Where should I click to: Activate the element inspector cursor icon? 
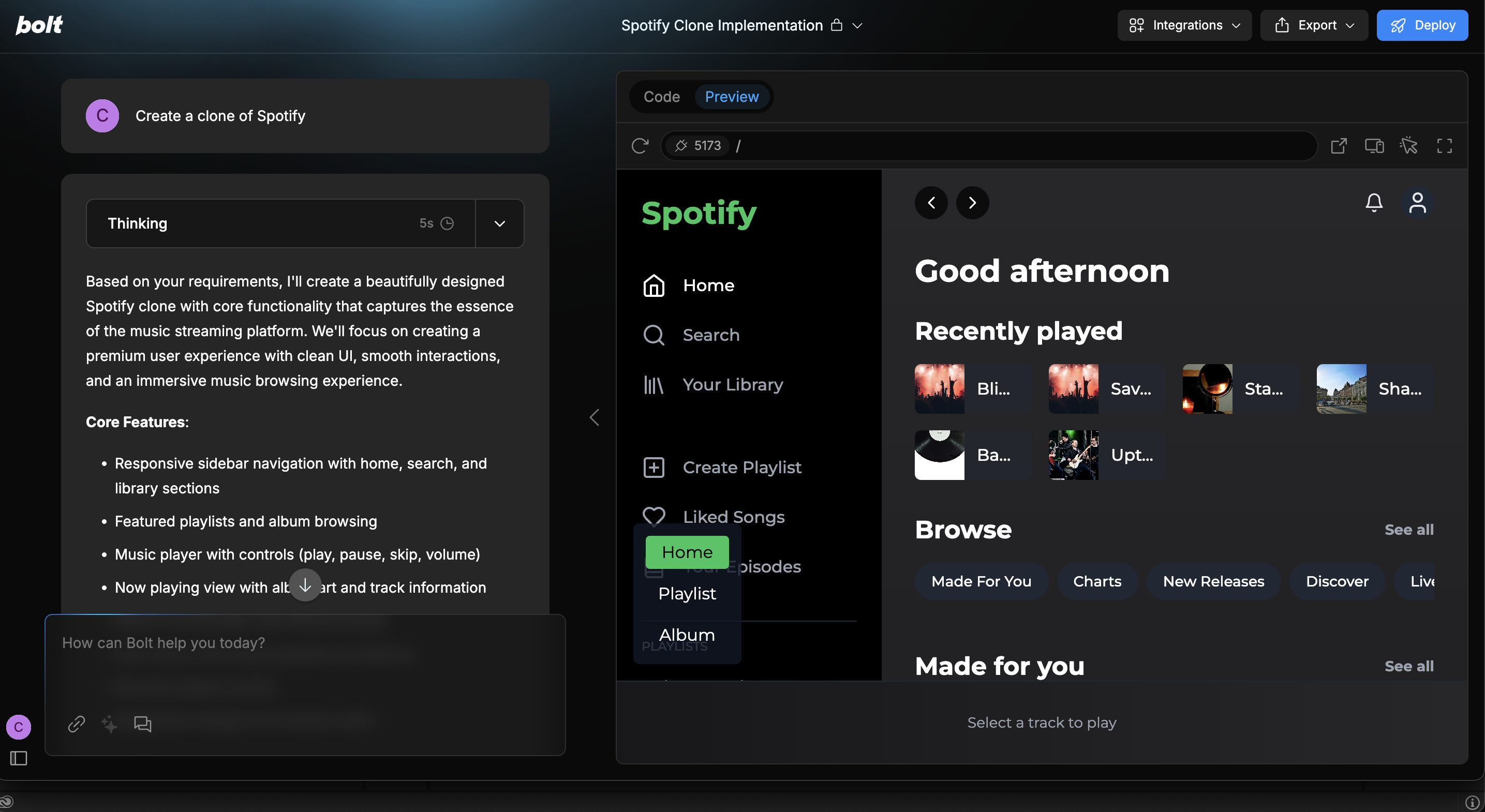coord(1408,146)
